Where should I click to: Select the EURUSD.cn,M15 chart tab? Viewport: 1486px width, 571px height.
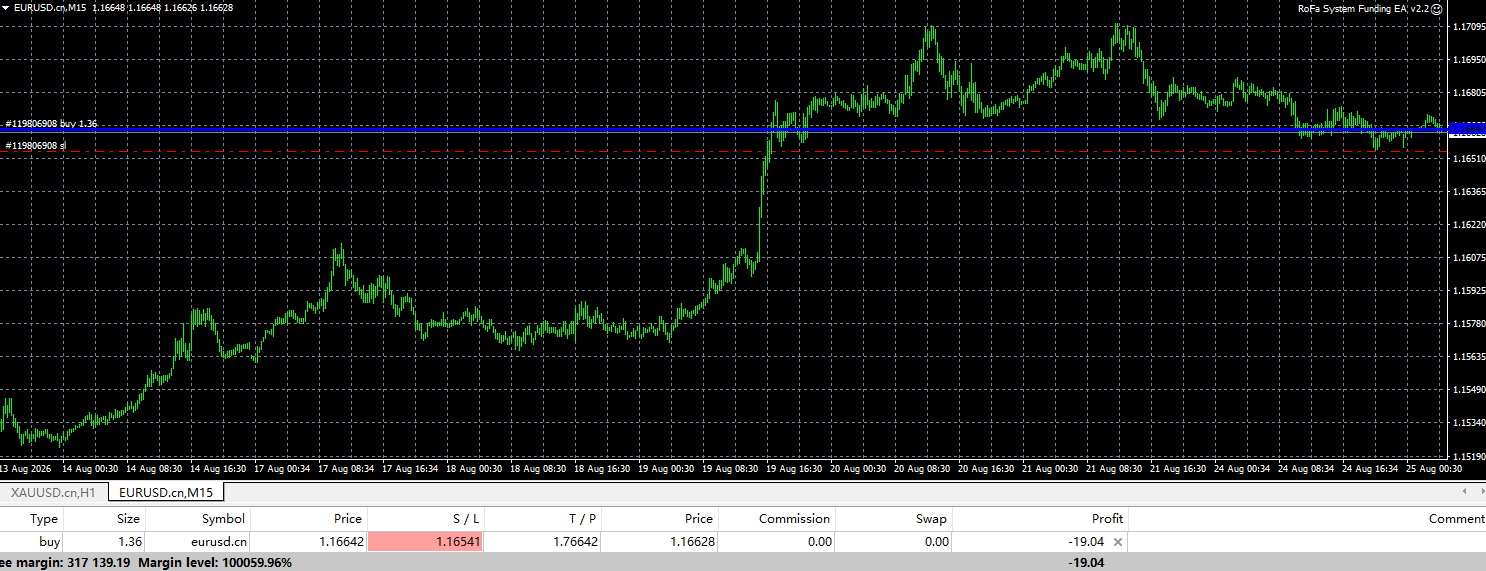click(166, 492)
